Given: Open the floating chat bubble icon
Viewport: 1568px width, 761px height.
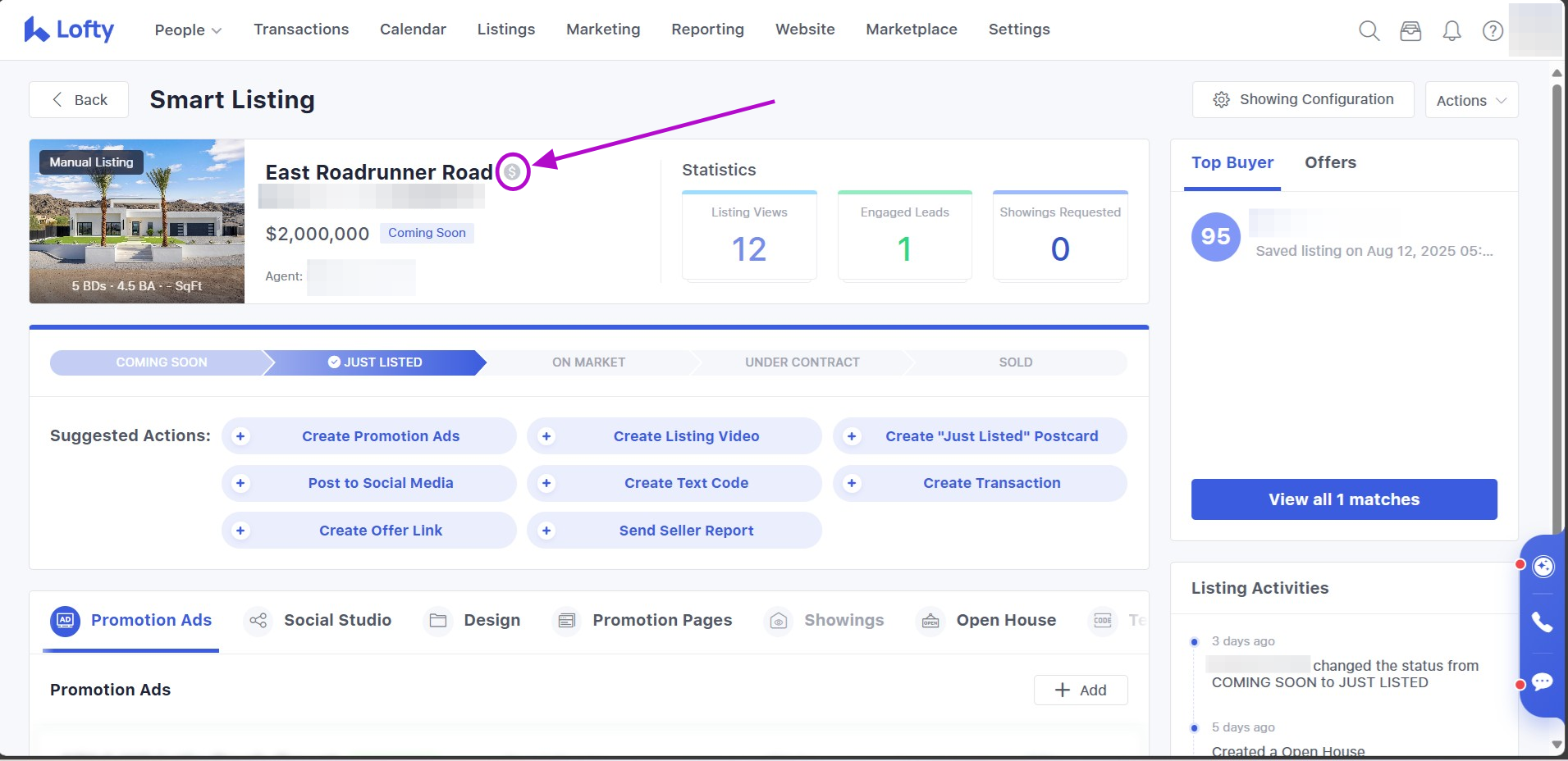Looking at the screenshot, I should pyautogui.click(x=1543, y=682).
